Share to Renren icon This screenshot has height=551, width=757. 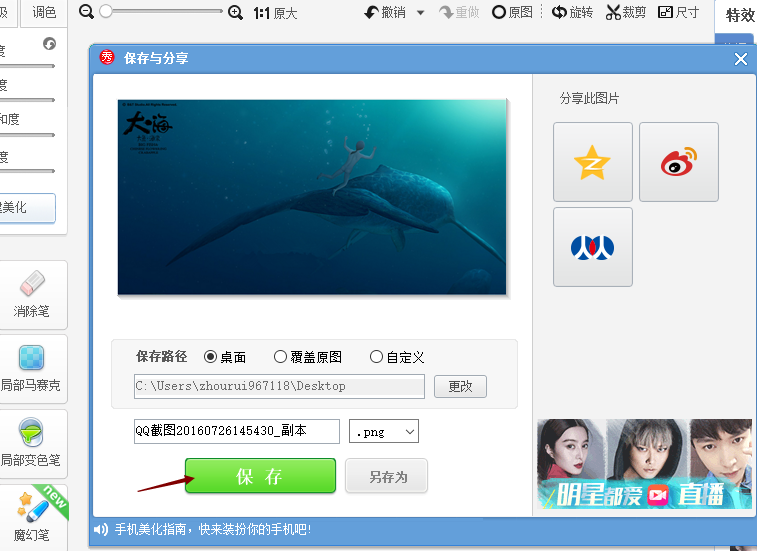click(592, 247)
